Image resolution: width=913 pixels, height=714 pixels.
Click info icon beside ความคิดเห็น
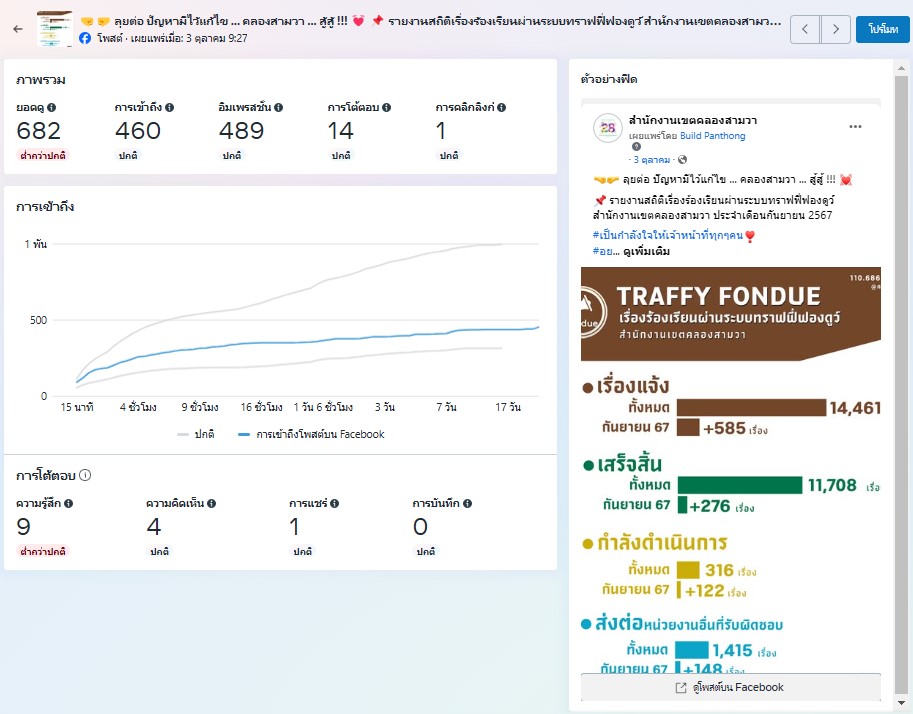tap(212, 504)
